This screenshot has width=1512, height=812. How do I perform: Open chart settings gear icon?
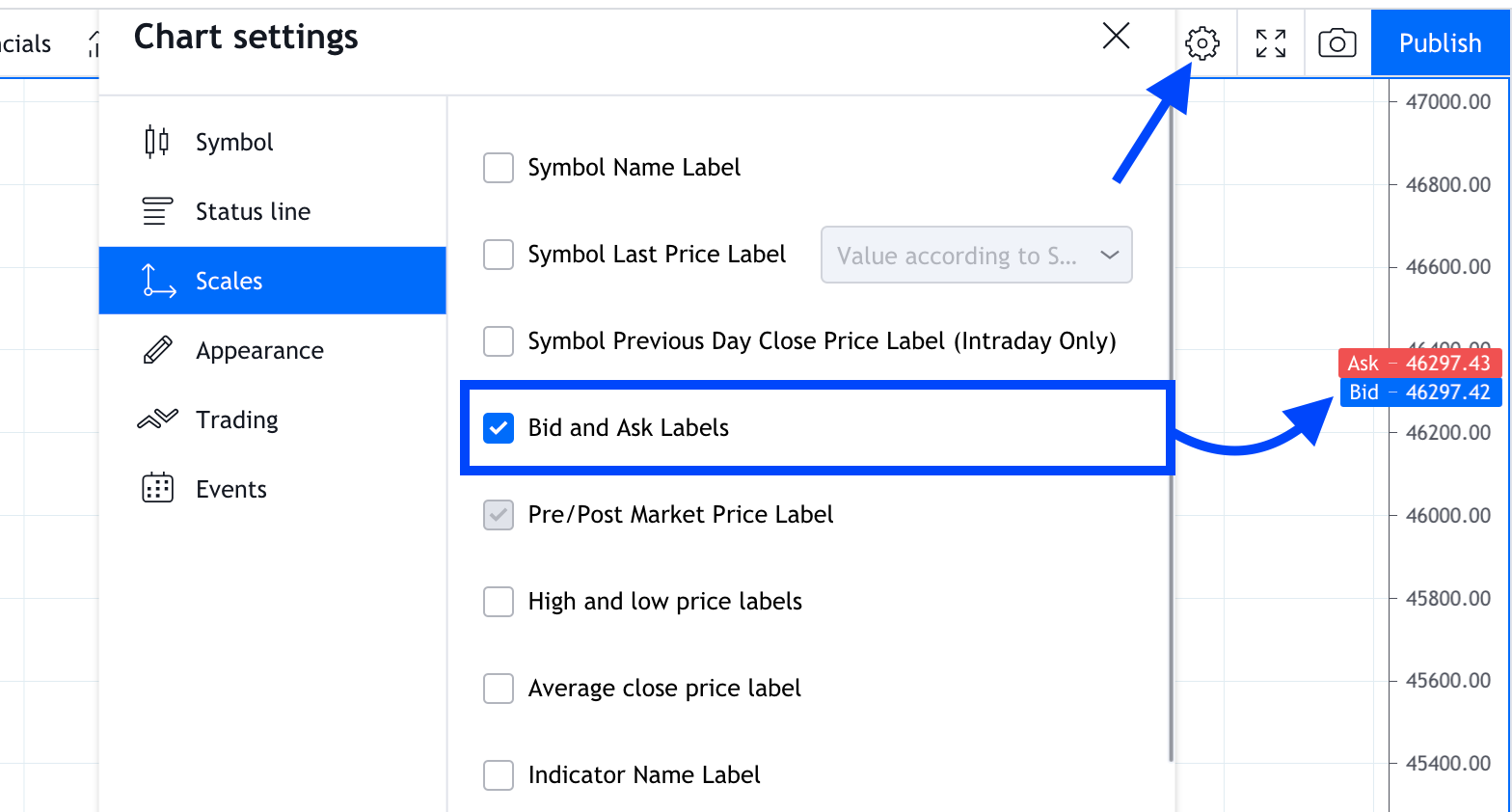(x=1202, y=43)
